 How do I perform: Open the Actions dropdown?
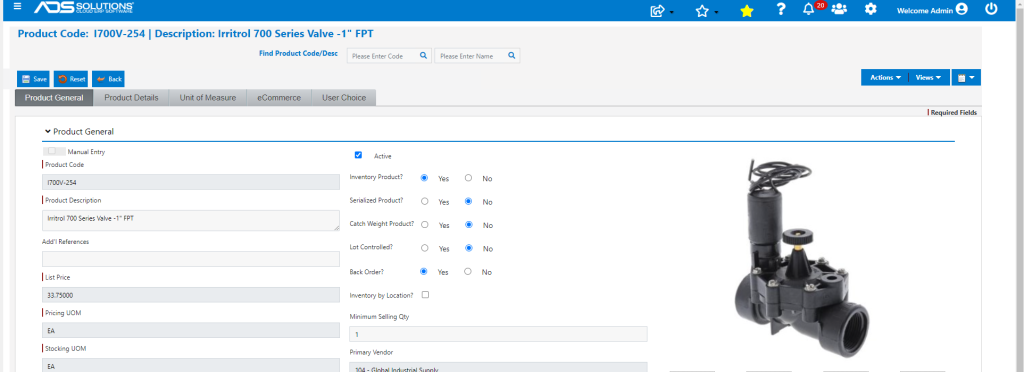884,77
